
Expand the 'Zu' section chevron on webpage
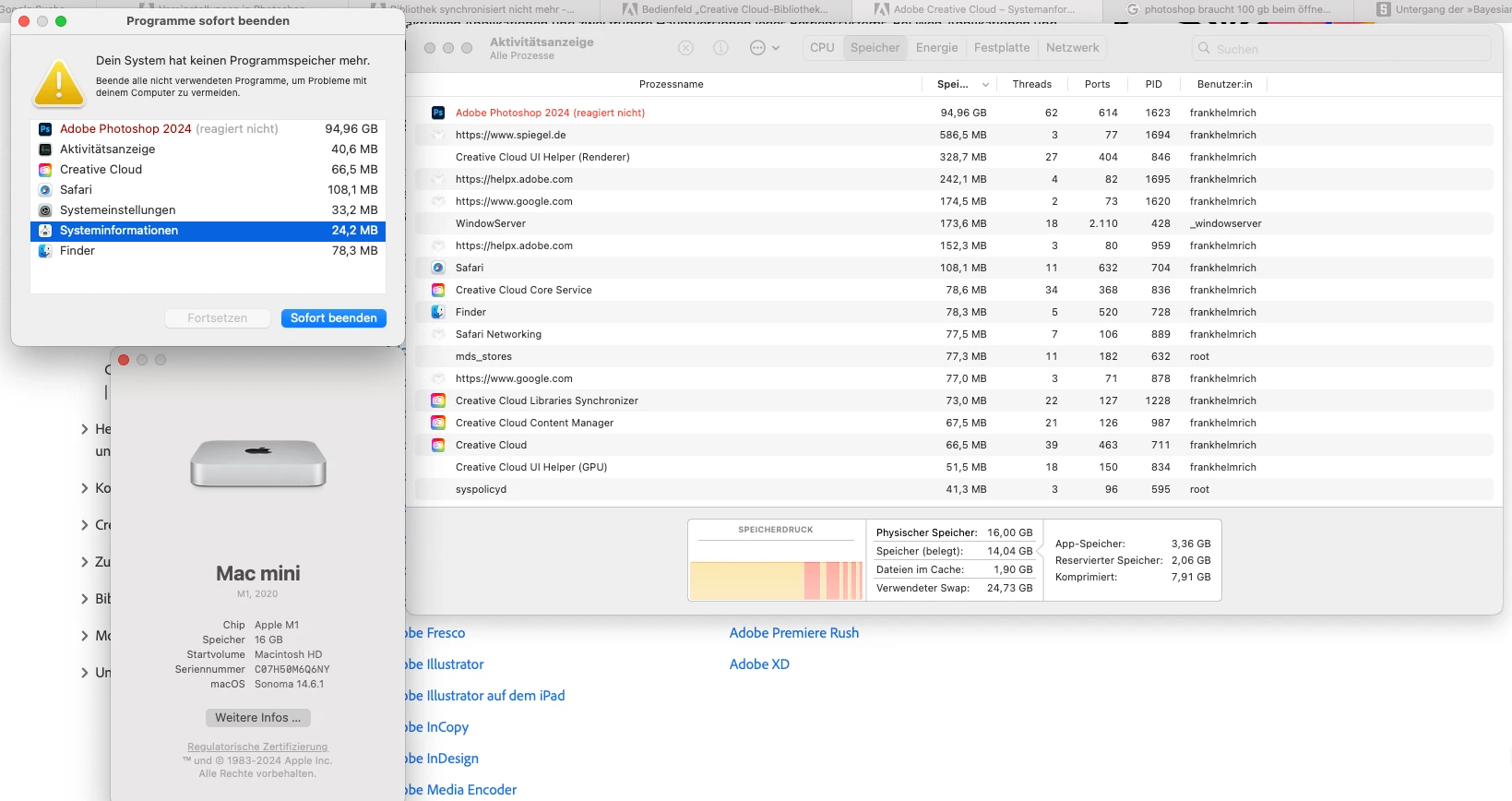[x=85, y=562]
